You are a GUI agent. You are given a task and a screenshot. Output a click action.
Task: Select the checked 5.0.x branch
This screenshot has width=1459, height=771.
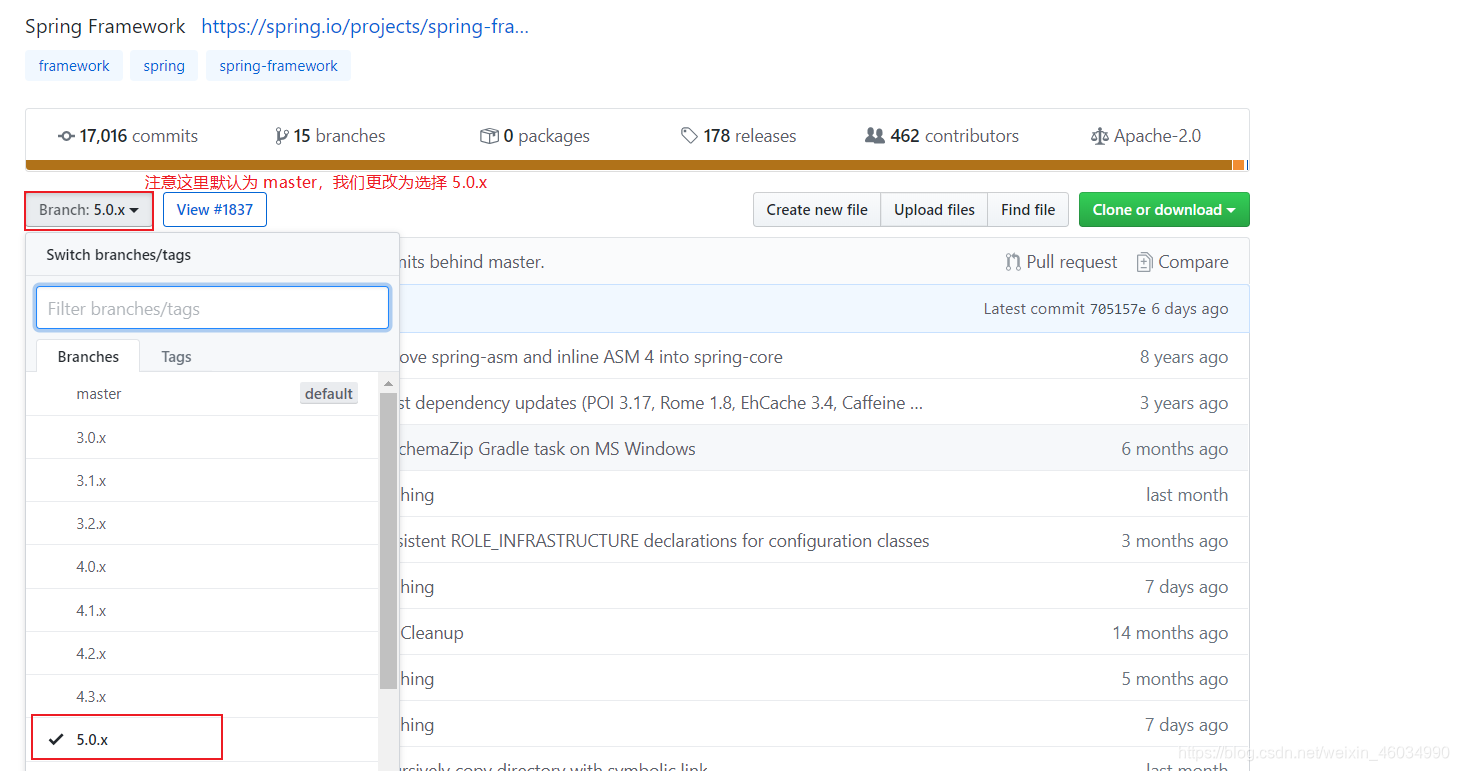[203, 739]
